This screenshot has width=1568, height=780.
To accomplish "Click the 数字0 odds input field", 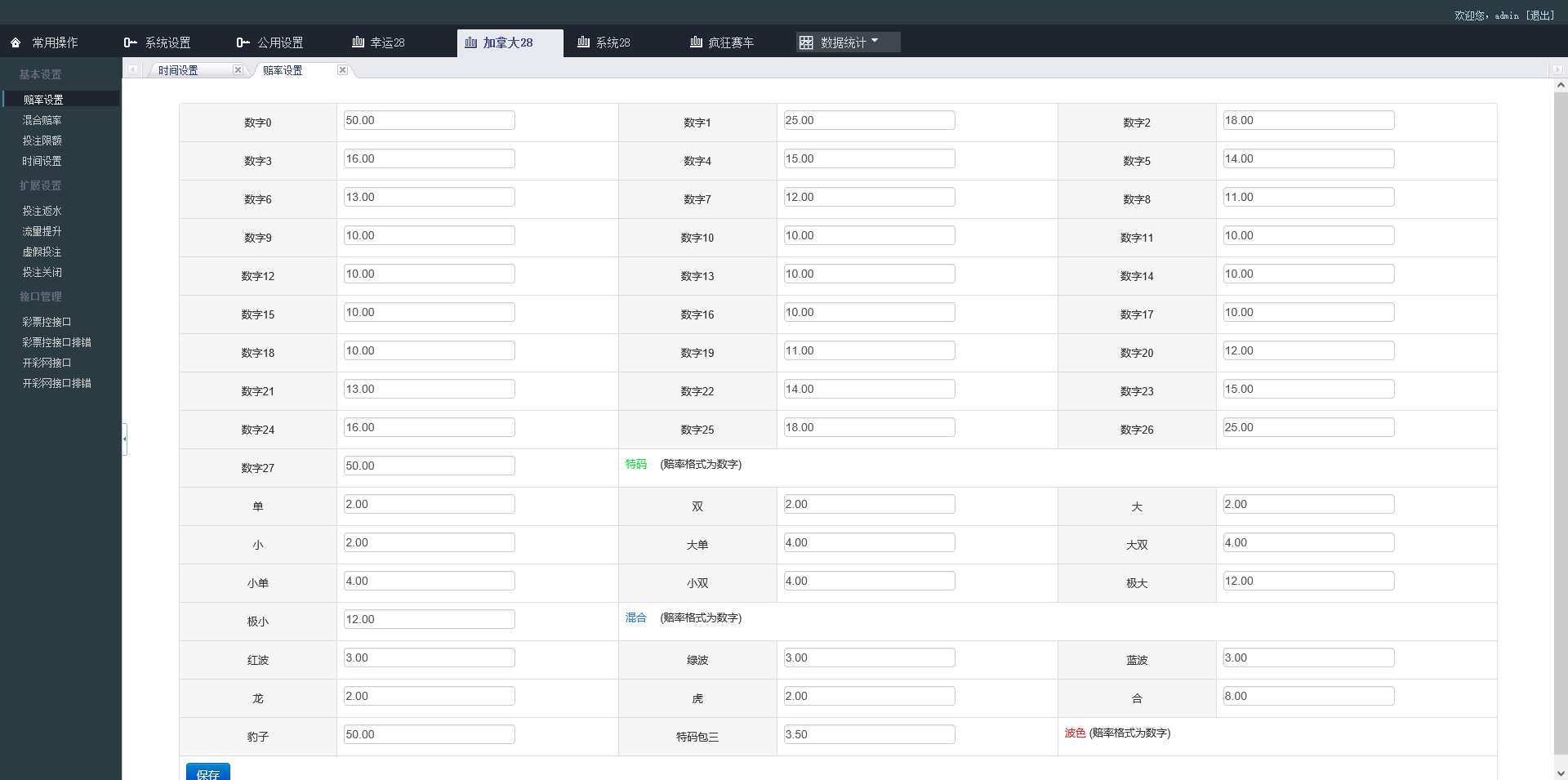I will coord(429,121).
